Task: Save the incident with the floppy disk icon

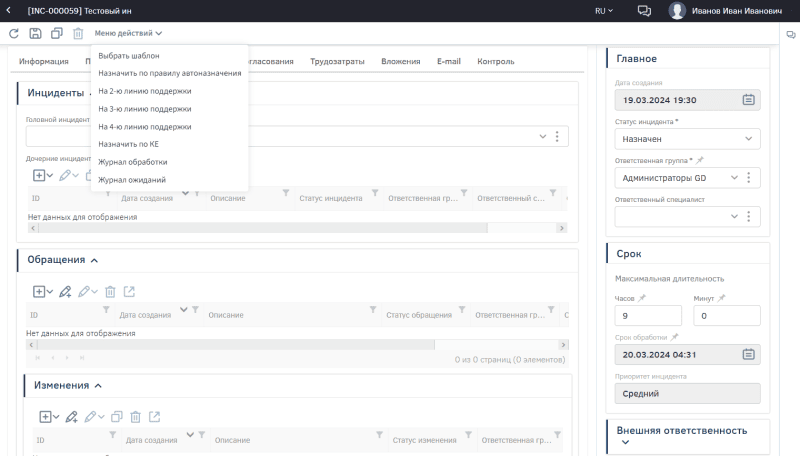Action: [36, 34]
